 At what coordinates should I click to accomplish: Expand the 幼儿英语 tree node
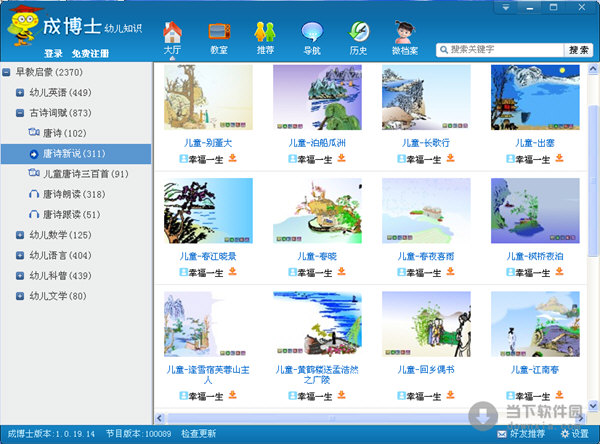20,92
